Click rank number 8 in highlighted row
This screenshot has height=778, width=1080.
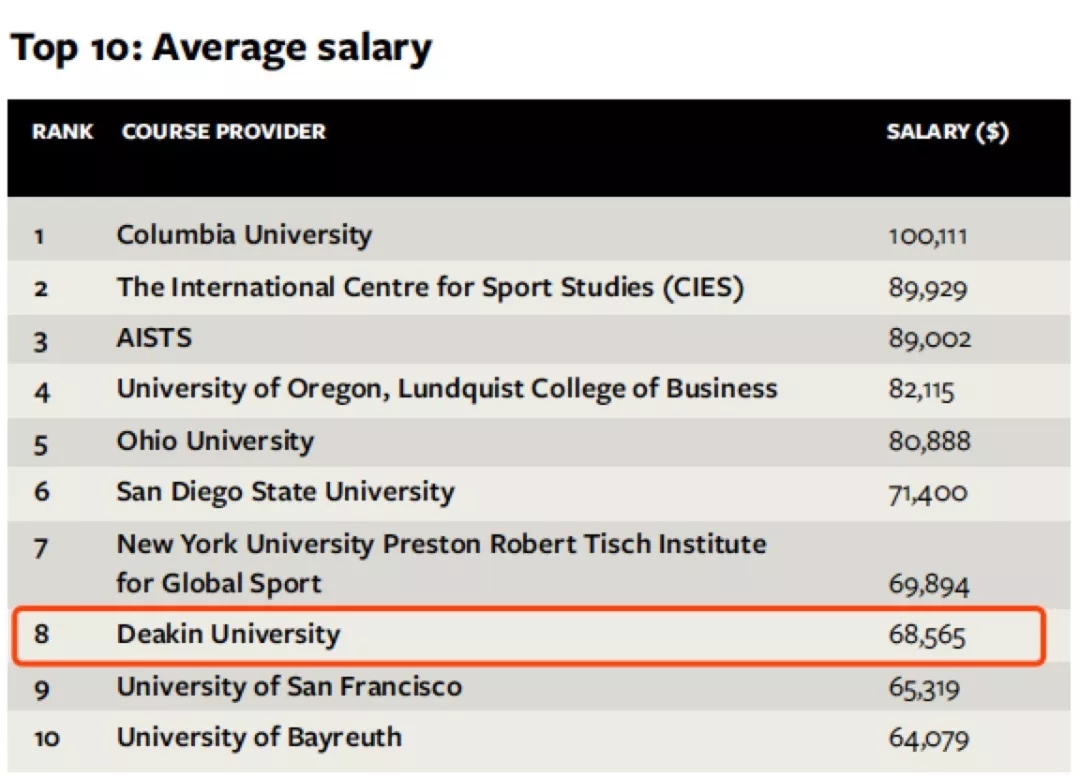pyautogui.click(x=41, y=635)
